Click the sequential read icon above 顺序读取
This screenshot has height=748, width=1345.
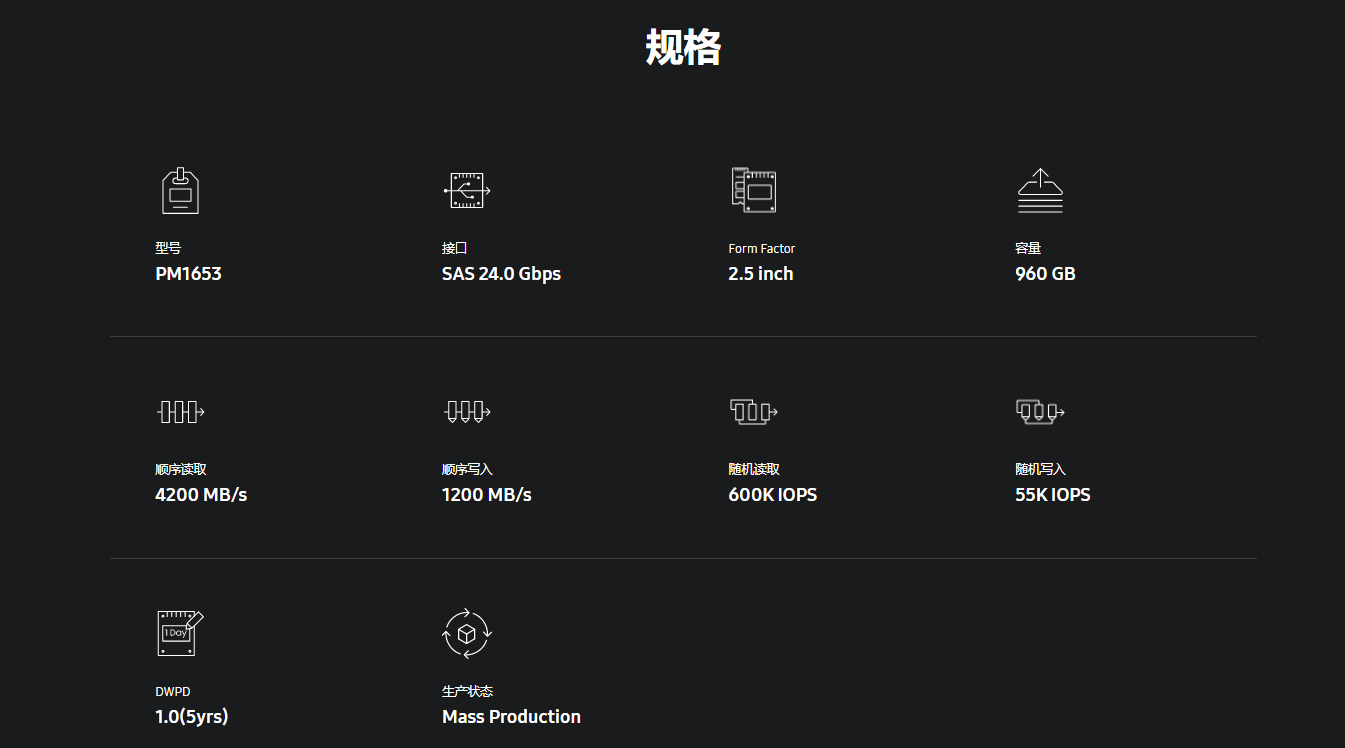(181, 411)
